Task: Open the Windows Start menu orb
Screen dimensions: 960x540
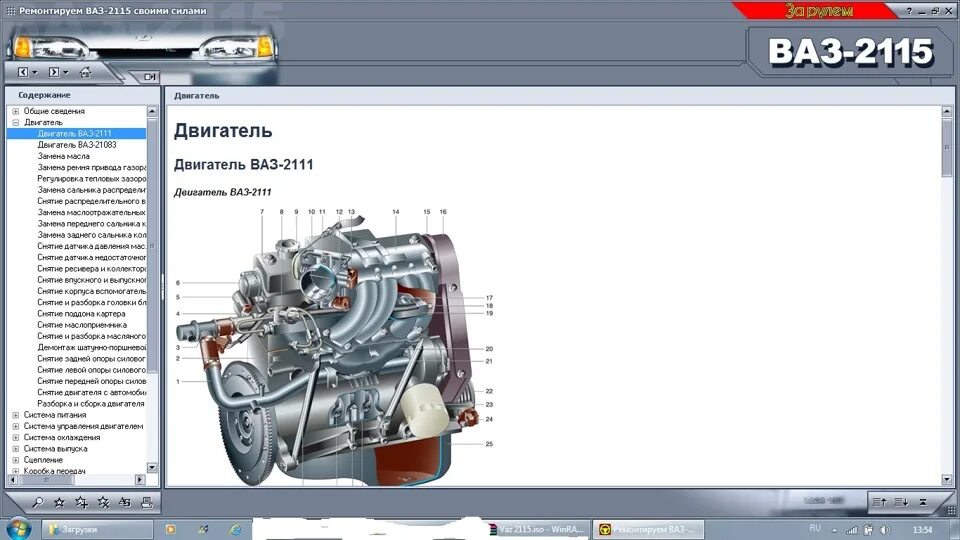Action: (18, 529)
